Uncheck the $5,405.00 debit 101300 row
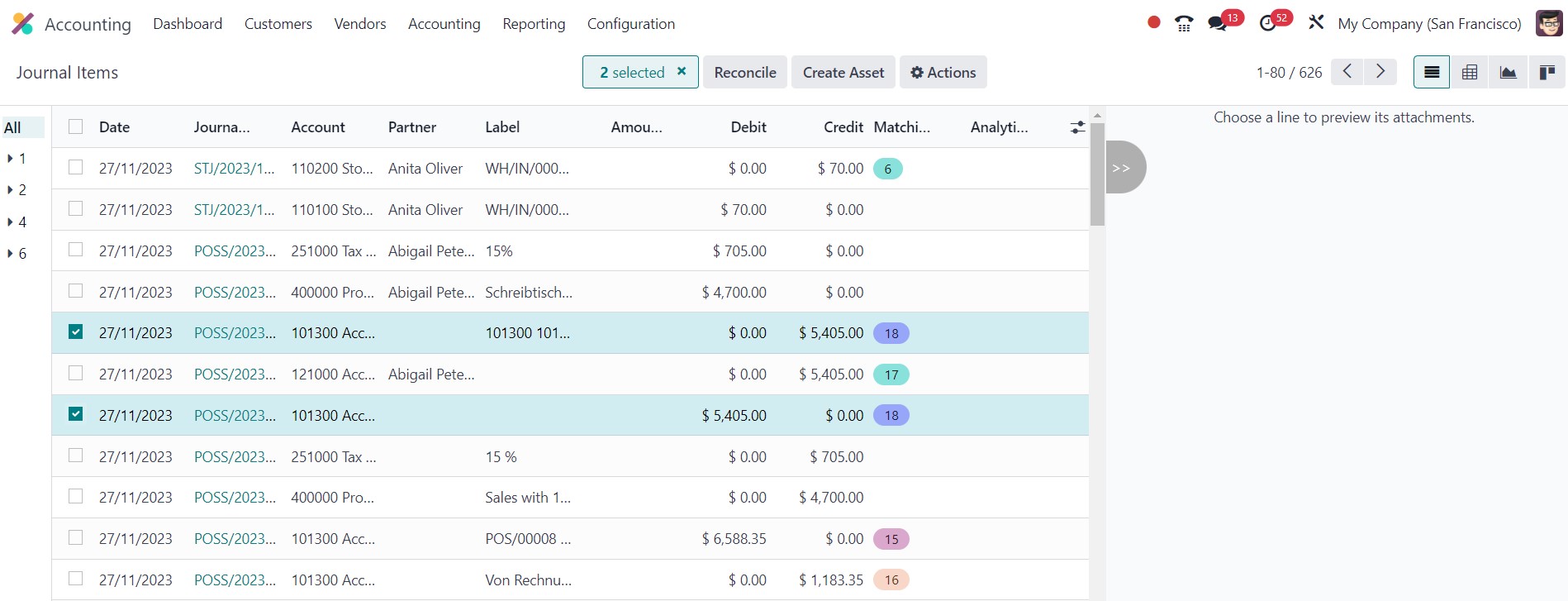Viewport: 1568px width, 601px height. [76, 414]
